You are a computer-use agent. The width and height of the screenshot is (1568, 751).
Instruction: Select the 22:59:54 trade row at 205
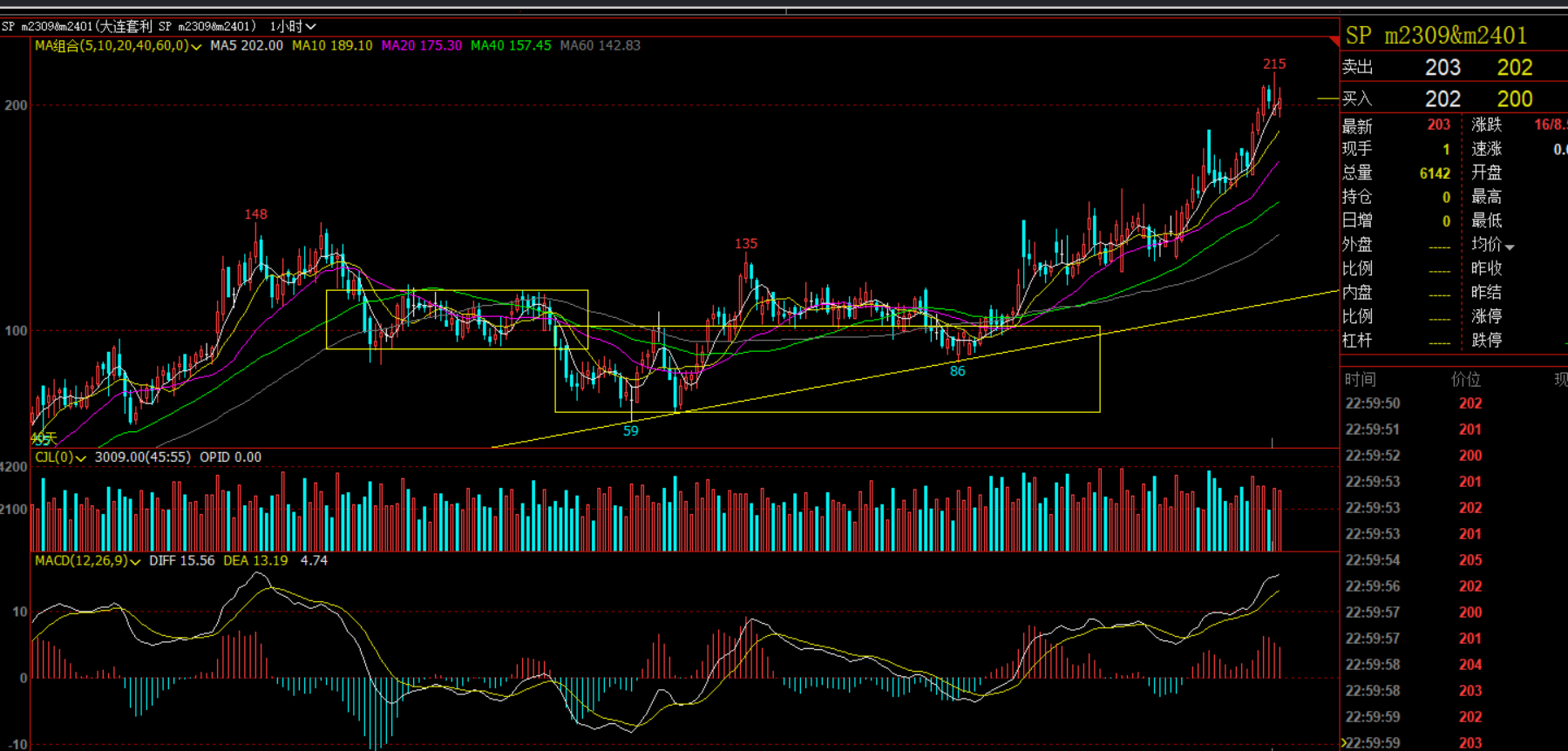[1412, 560]
